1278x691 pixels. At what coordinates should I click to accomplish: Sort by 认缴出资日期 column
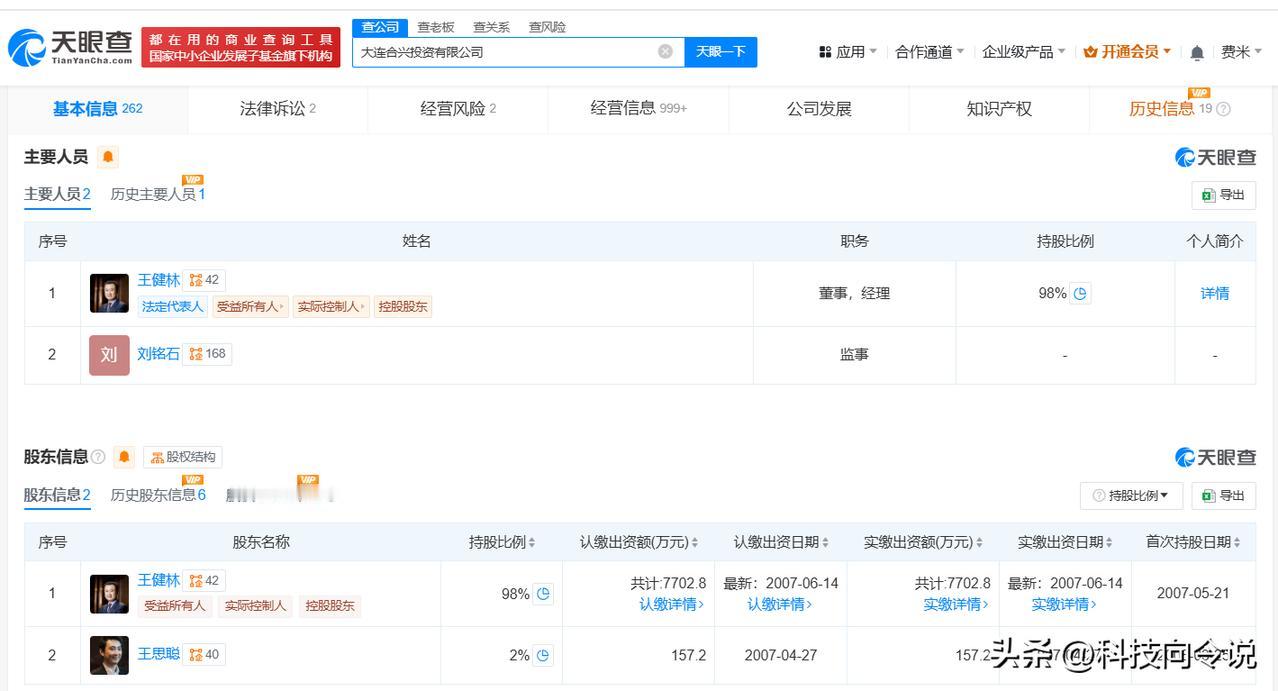tap(781, 542)
